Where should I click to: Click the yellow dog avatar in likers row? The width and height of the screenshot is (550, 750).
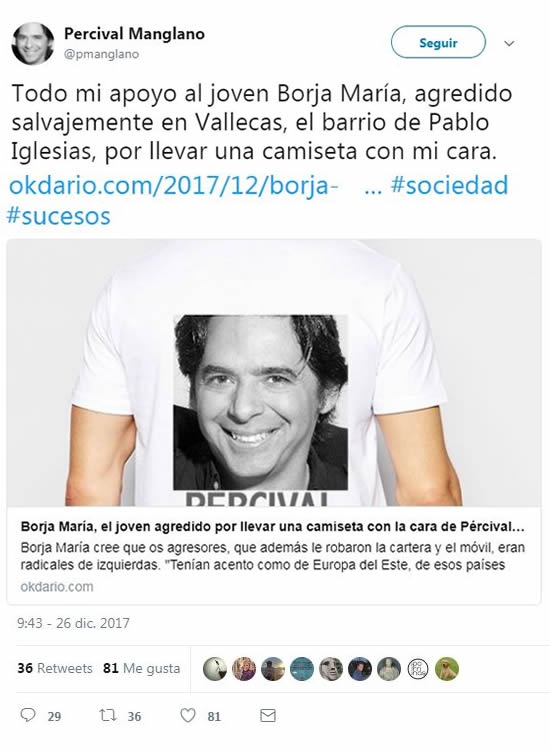[x=447, y=668]
